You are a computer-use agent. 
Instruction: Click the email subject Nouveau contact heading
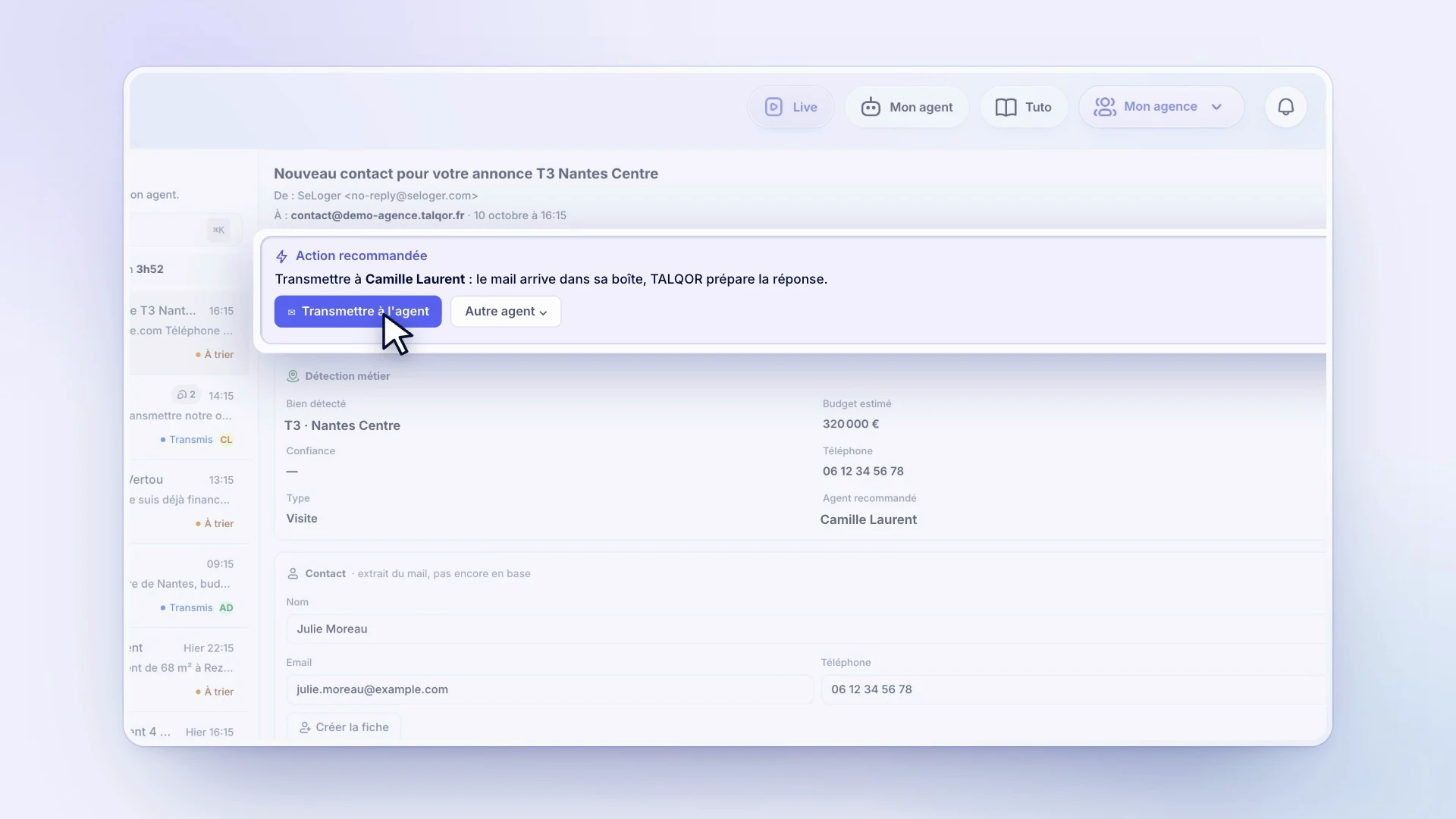(466, 174)
